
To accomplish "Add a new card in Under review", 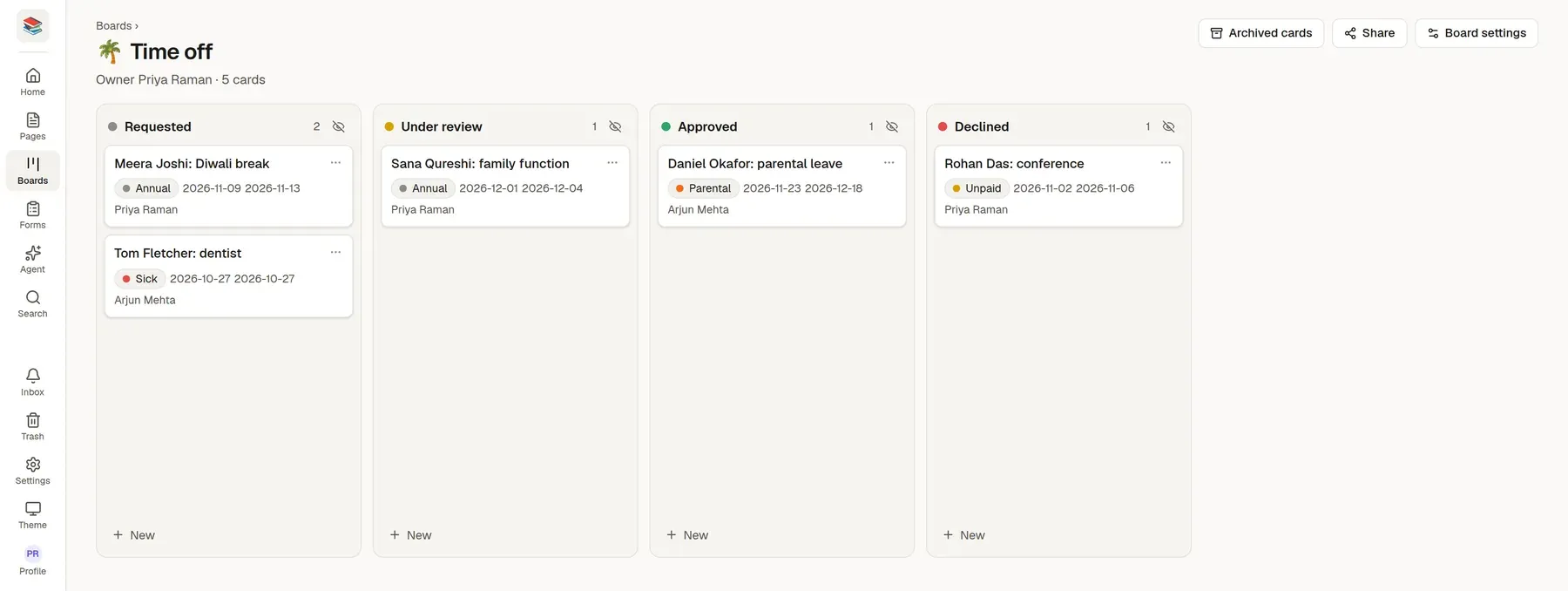I will click(x=411, y=535).
